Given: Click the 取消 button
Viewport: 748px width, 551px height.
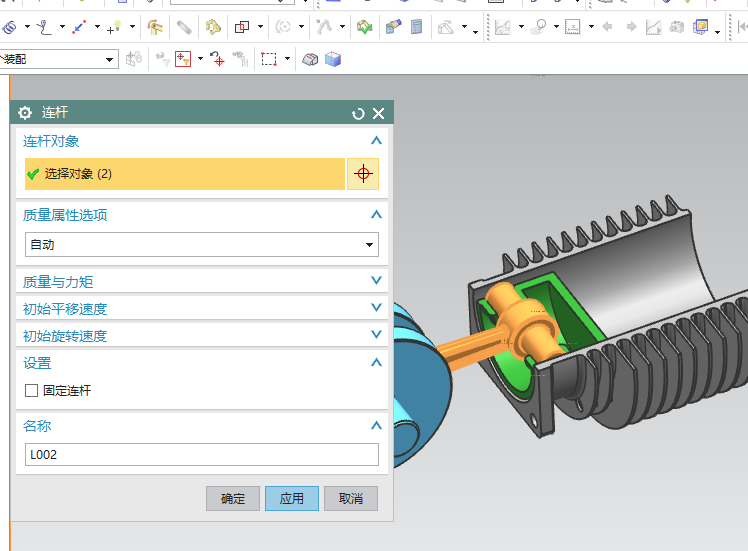Looking at the screenshot, I should pos(351,499).
